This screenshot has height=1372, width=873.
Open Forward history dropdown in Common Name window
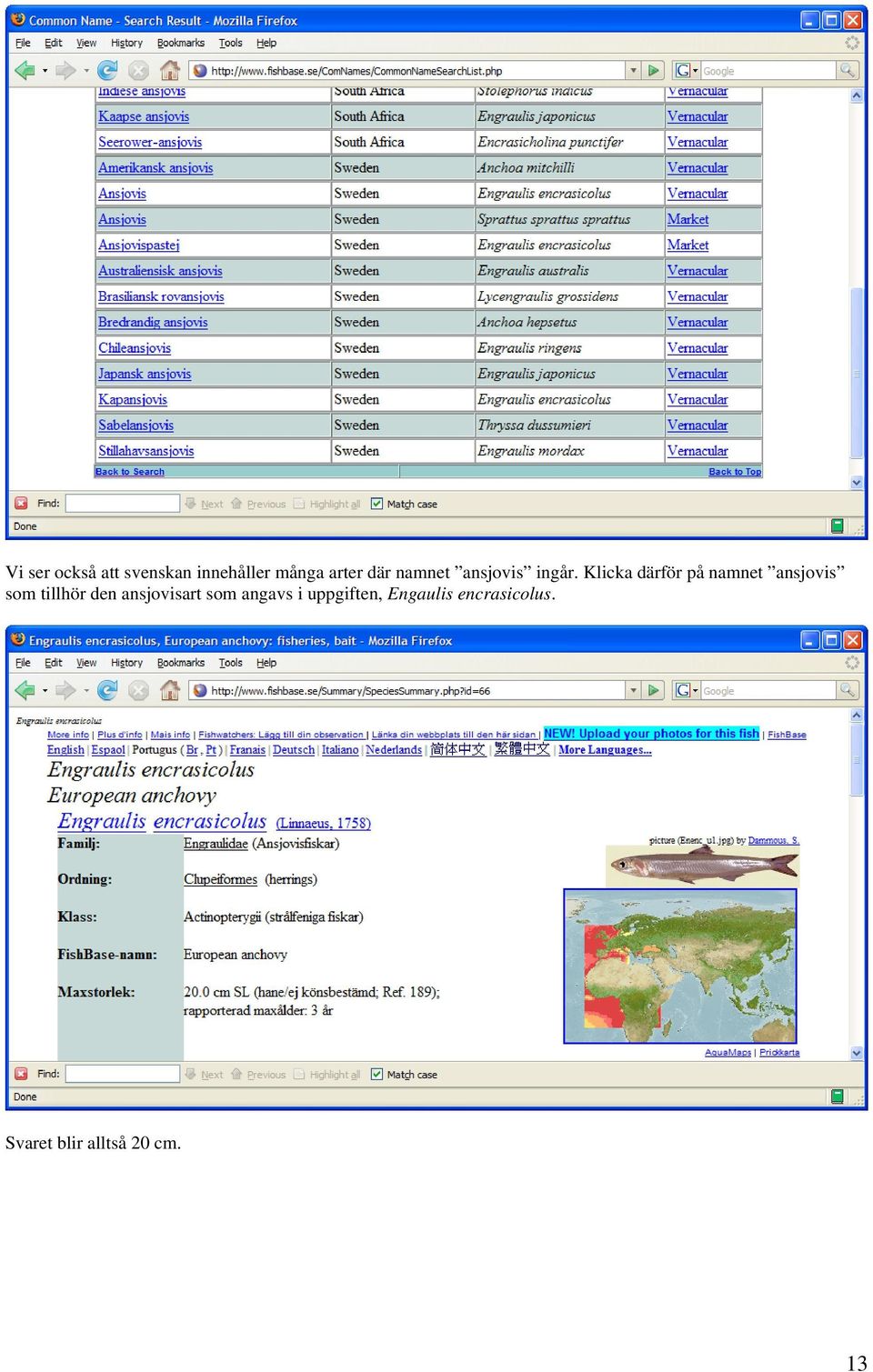pyautogui.click(x=86, y=71)
